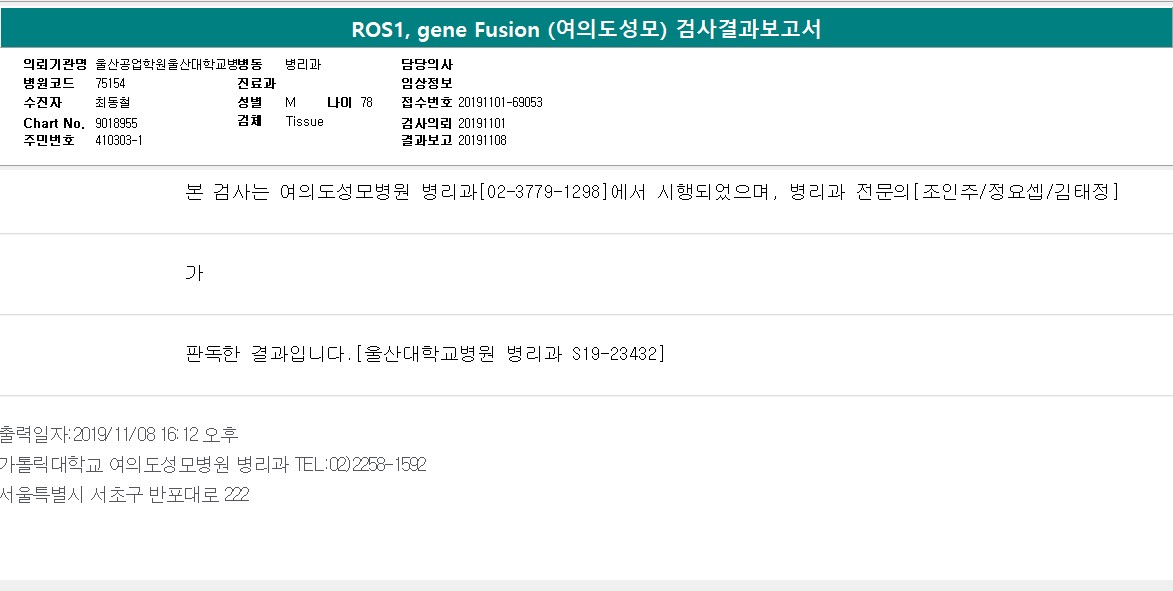
Task: Click the 담당의사 label
Action: tap(426, 64)
